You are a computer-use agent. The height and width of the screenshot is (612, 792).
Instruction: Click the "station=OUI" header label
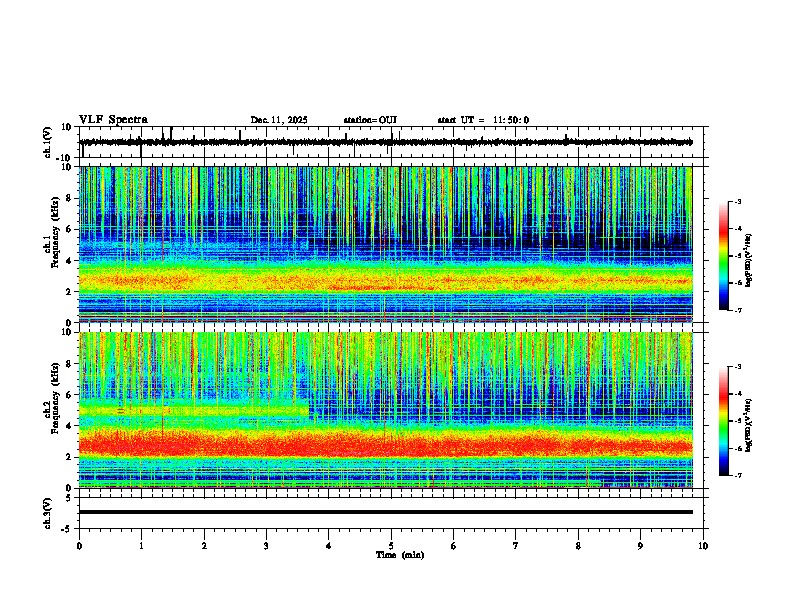[370, 120]
